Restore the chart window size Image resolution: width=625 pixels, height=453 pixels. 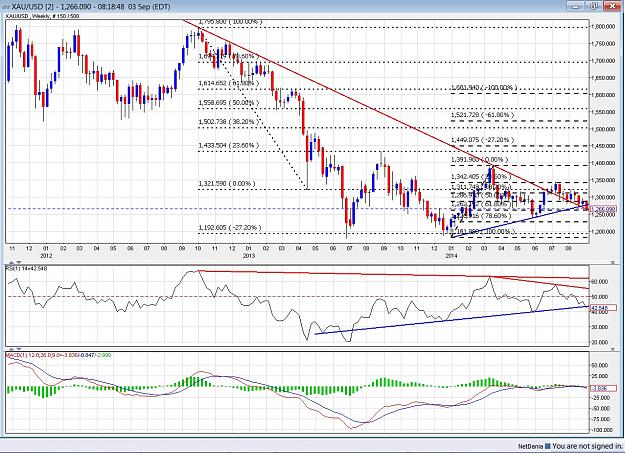(594, 6)
